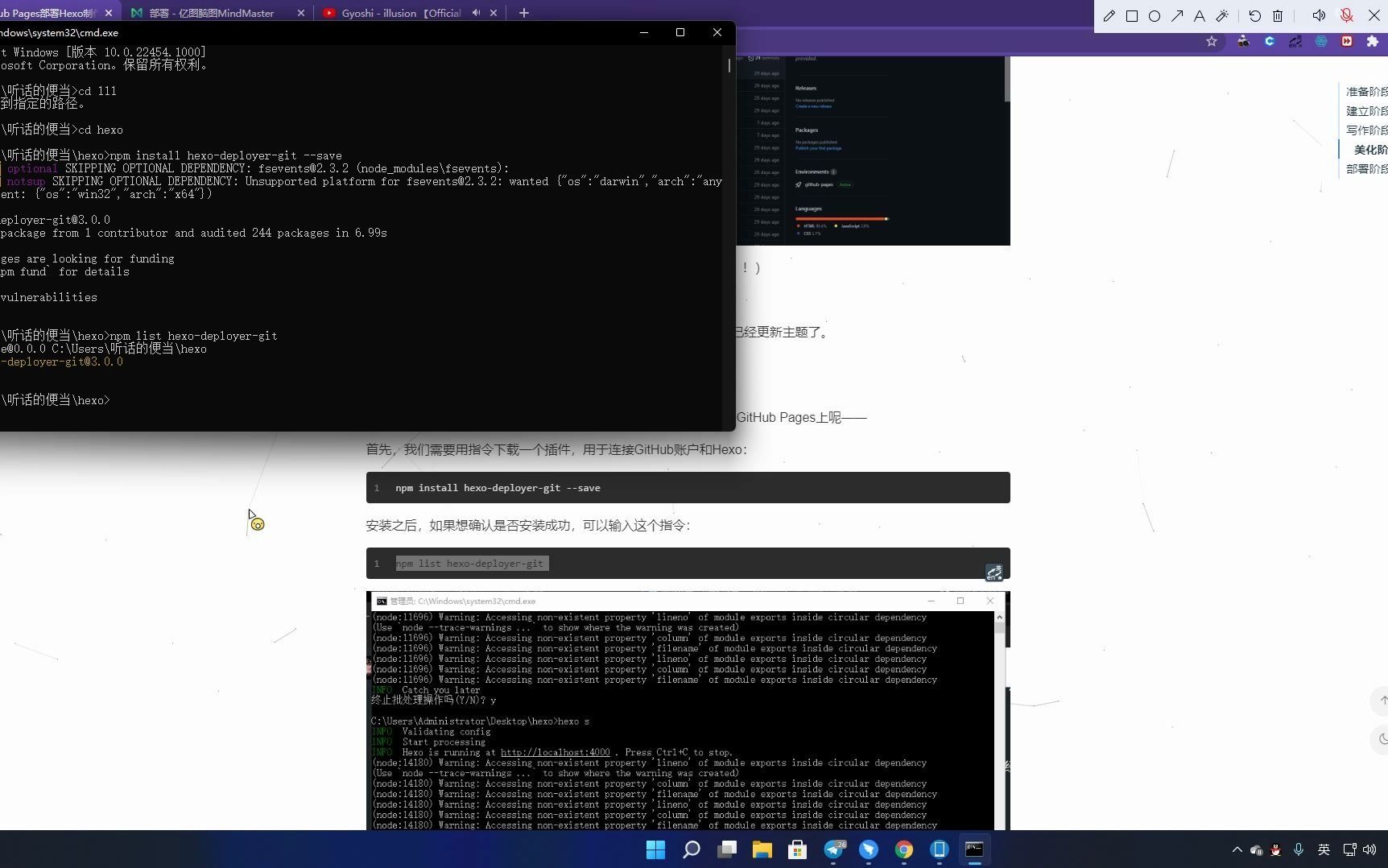Select the text annotation tool
1388x868 pixels.
coord(1200,16)
